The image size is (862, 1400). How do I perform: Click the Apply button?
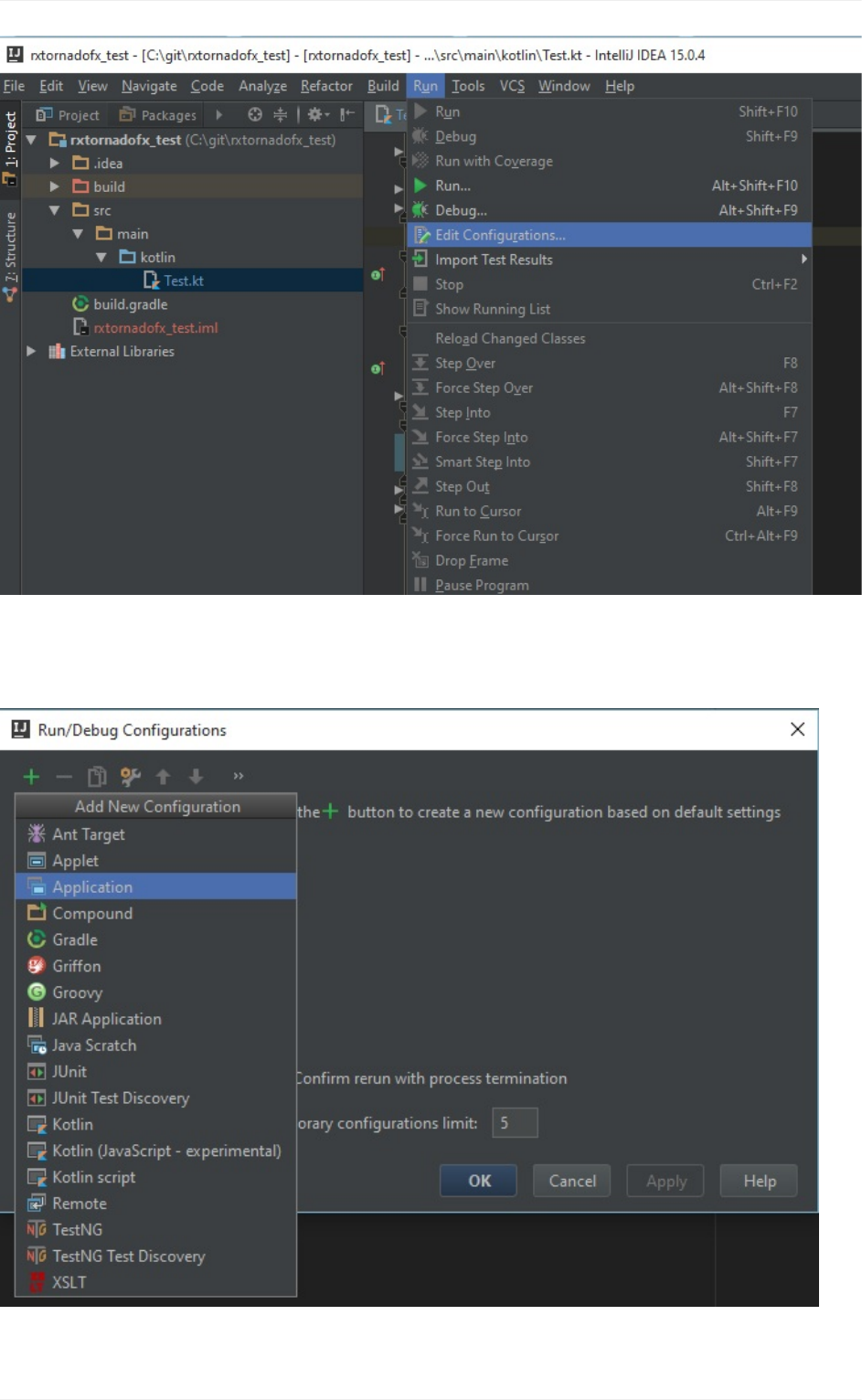click(x=665, y=1181)
